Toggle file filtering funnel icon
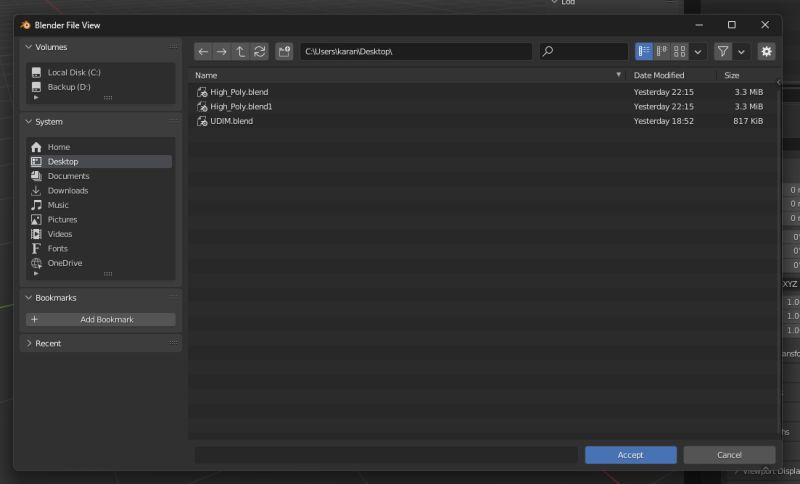The width and height of the screenshot is (800, 484). pyautogui.click(x=723, y=52)
